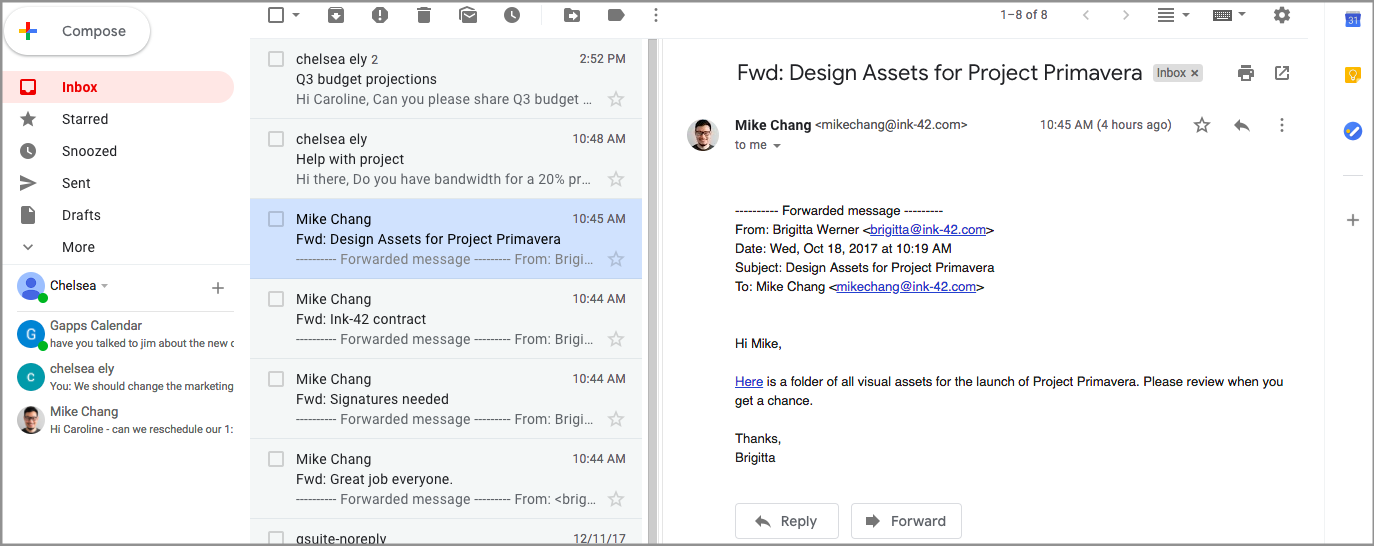This screenshot has width=1374, height=546.
Task: Star the Help with project email
Action: point(616,179)
